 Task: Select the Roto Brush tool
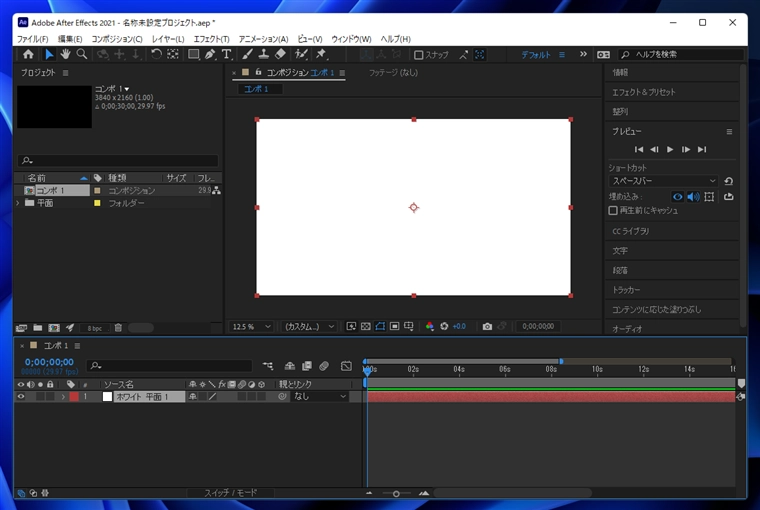301,54
